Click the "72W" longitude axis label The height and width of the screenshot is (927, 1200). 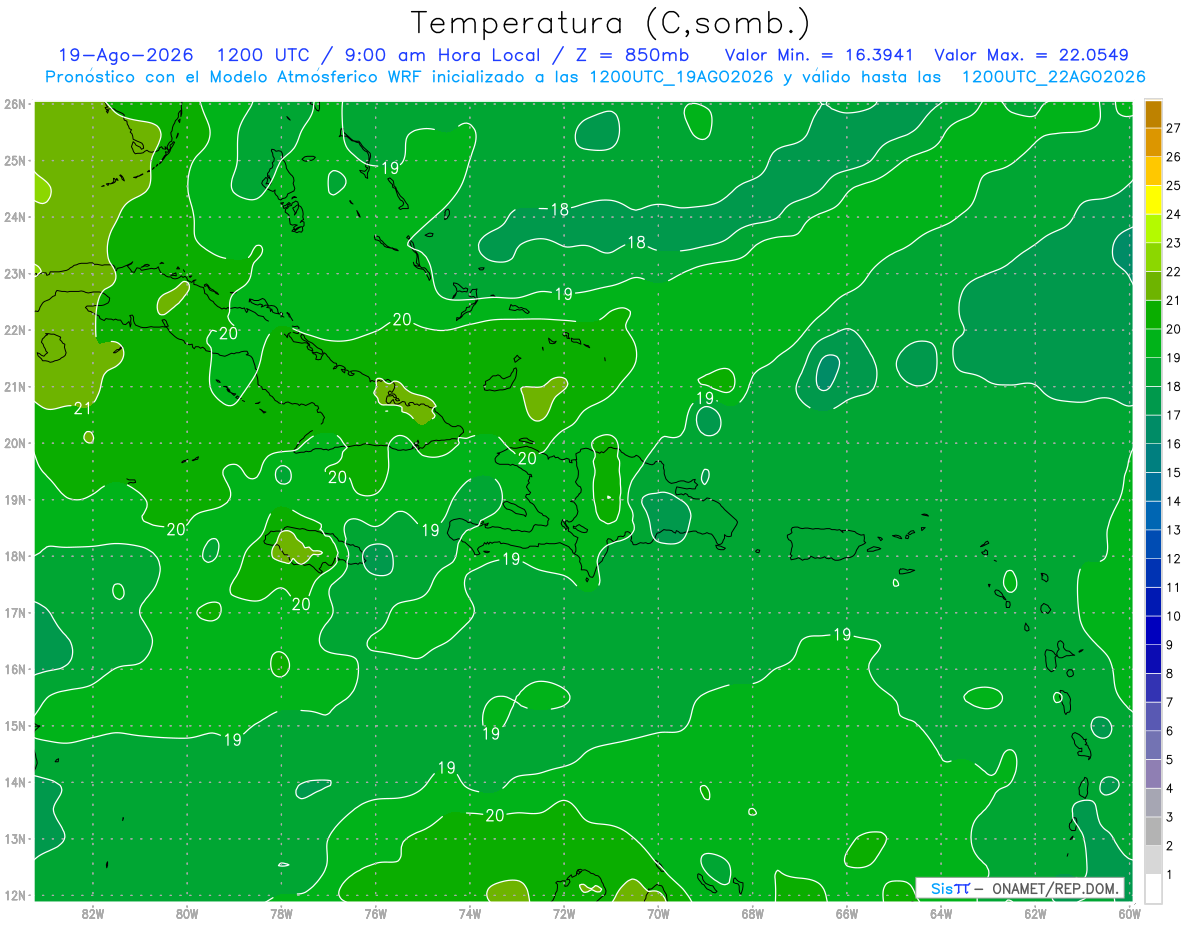tap(564, 913)
